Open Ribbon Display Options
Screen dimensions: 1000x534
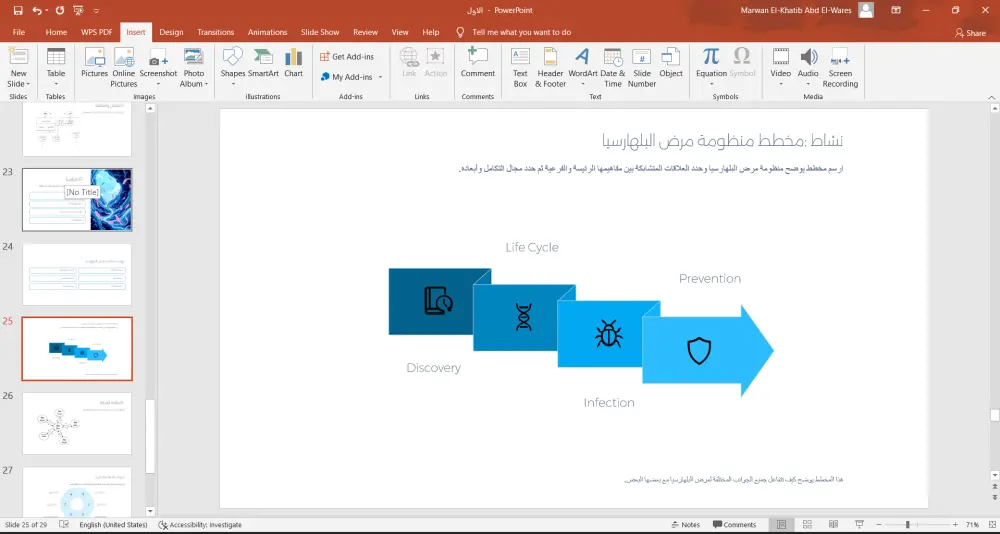[896, 10]
